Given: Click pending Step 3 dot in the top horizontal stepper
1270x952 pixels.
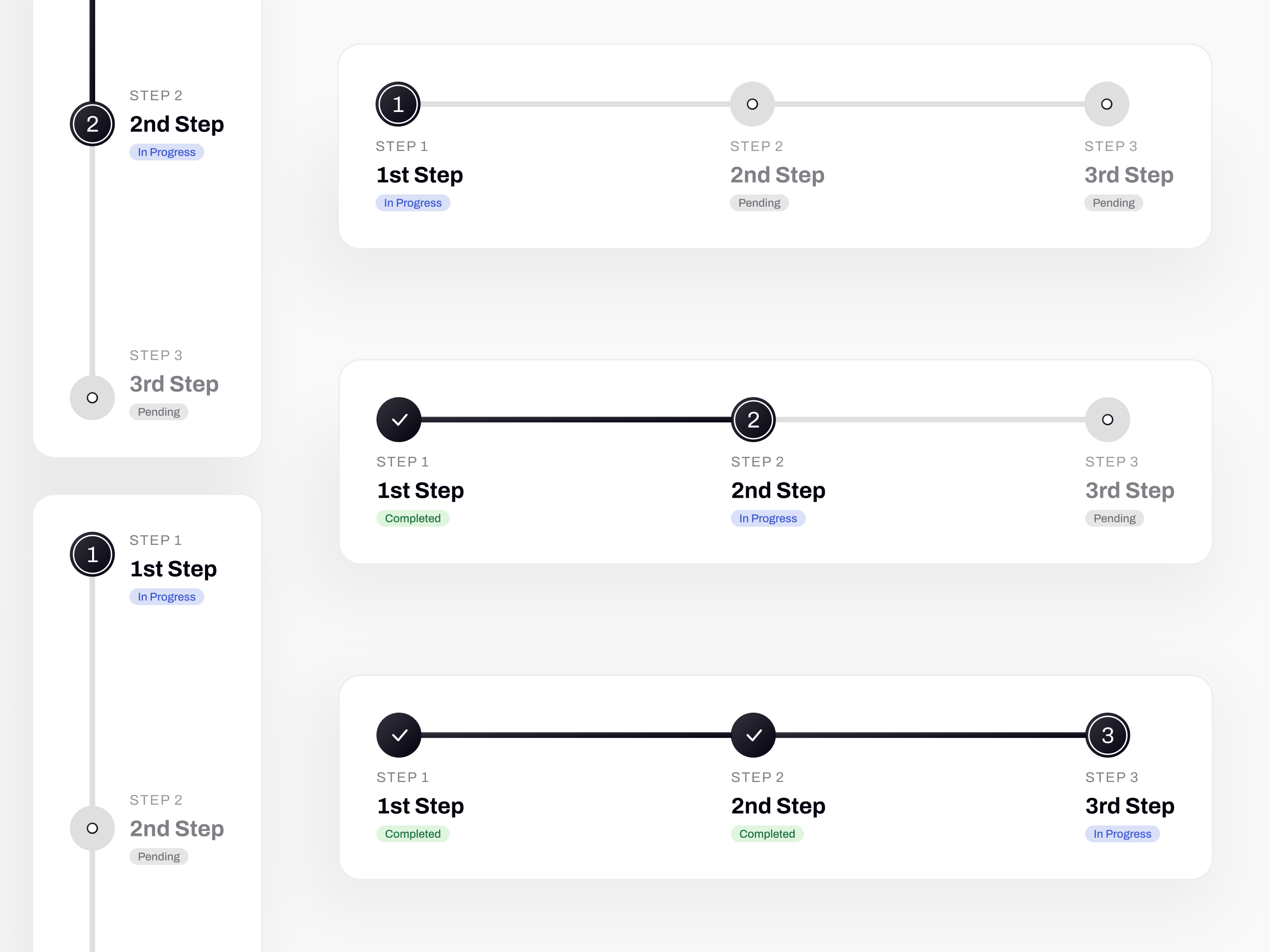Looking at the screenshot, I should (1106, 104).
